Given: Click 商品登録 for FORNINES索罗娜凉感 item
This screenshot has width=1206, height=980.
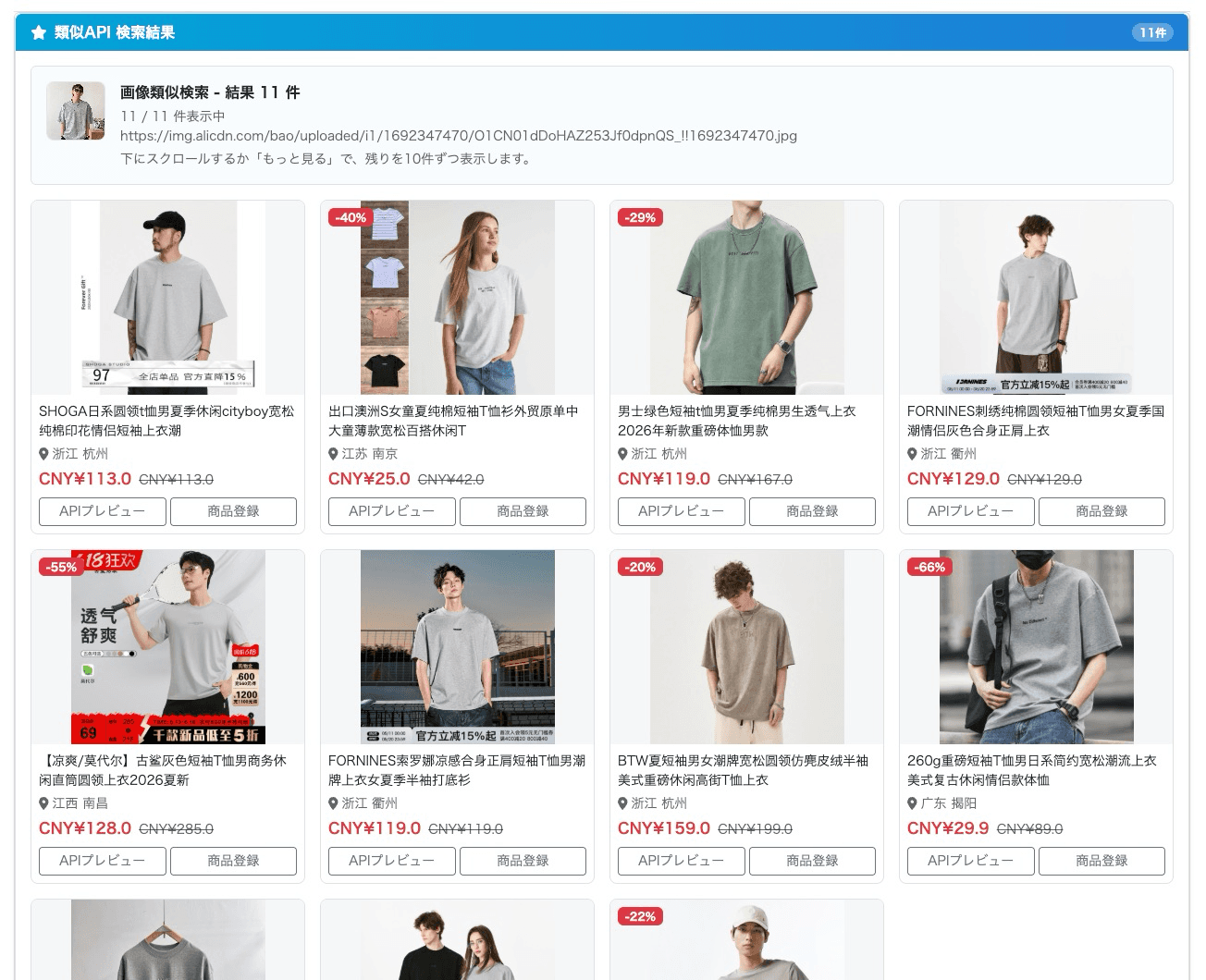Looking at the screenshot, I should [x=523, y=861].
